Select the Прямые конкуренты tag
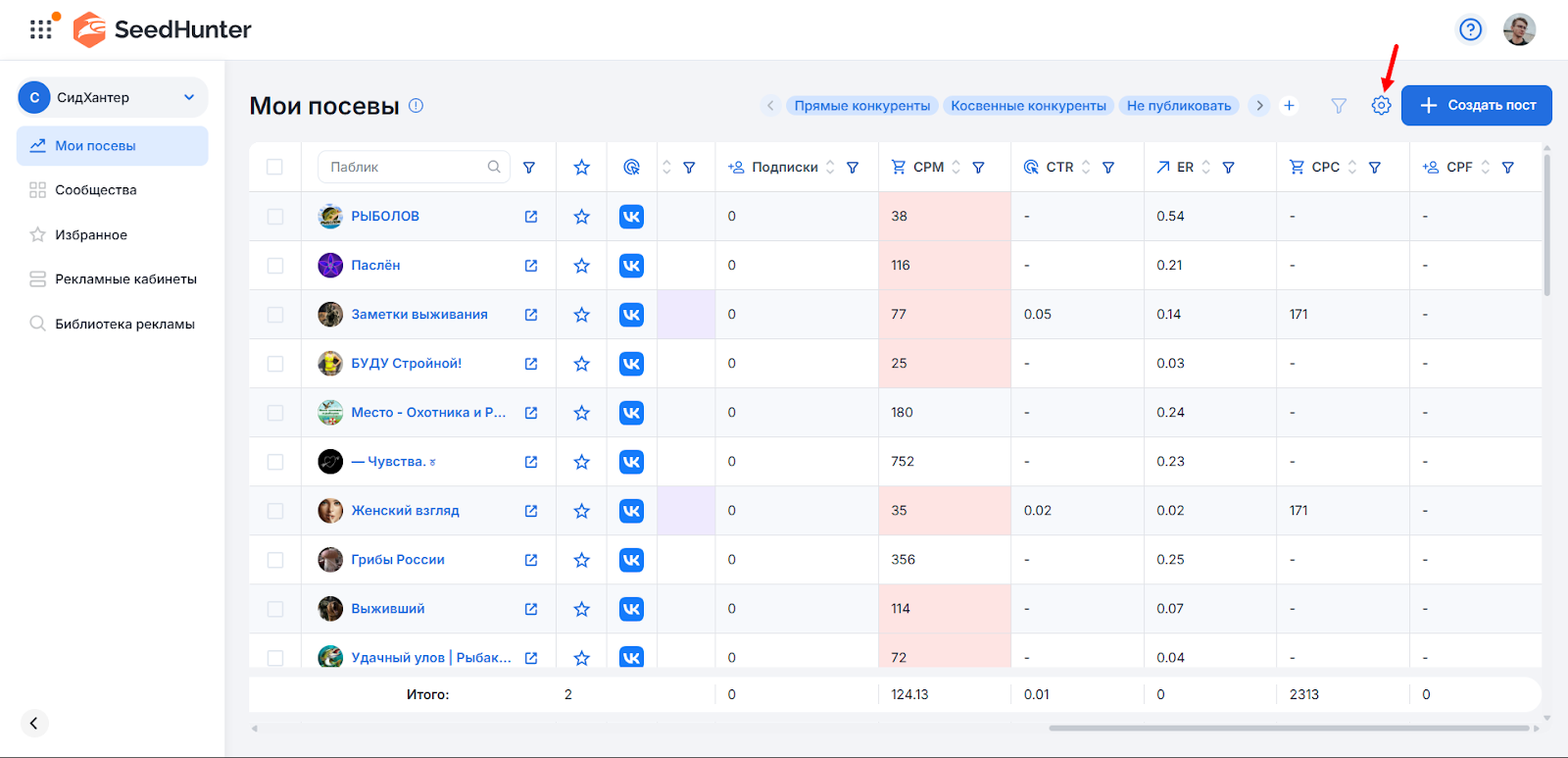Image resolution: width=1568 pixels, height=758 pixels. 861,106
